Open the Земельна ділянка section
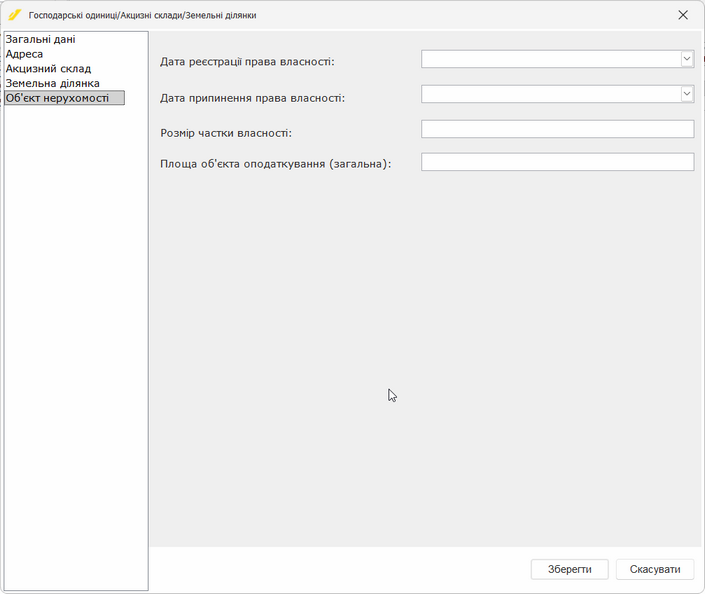705x594 pixels. click(52, 83)
